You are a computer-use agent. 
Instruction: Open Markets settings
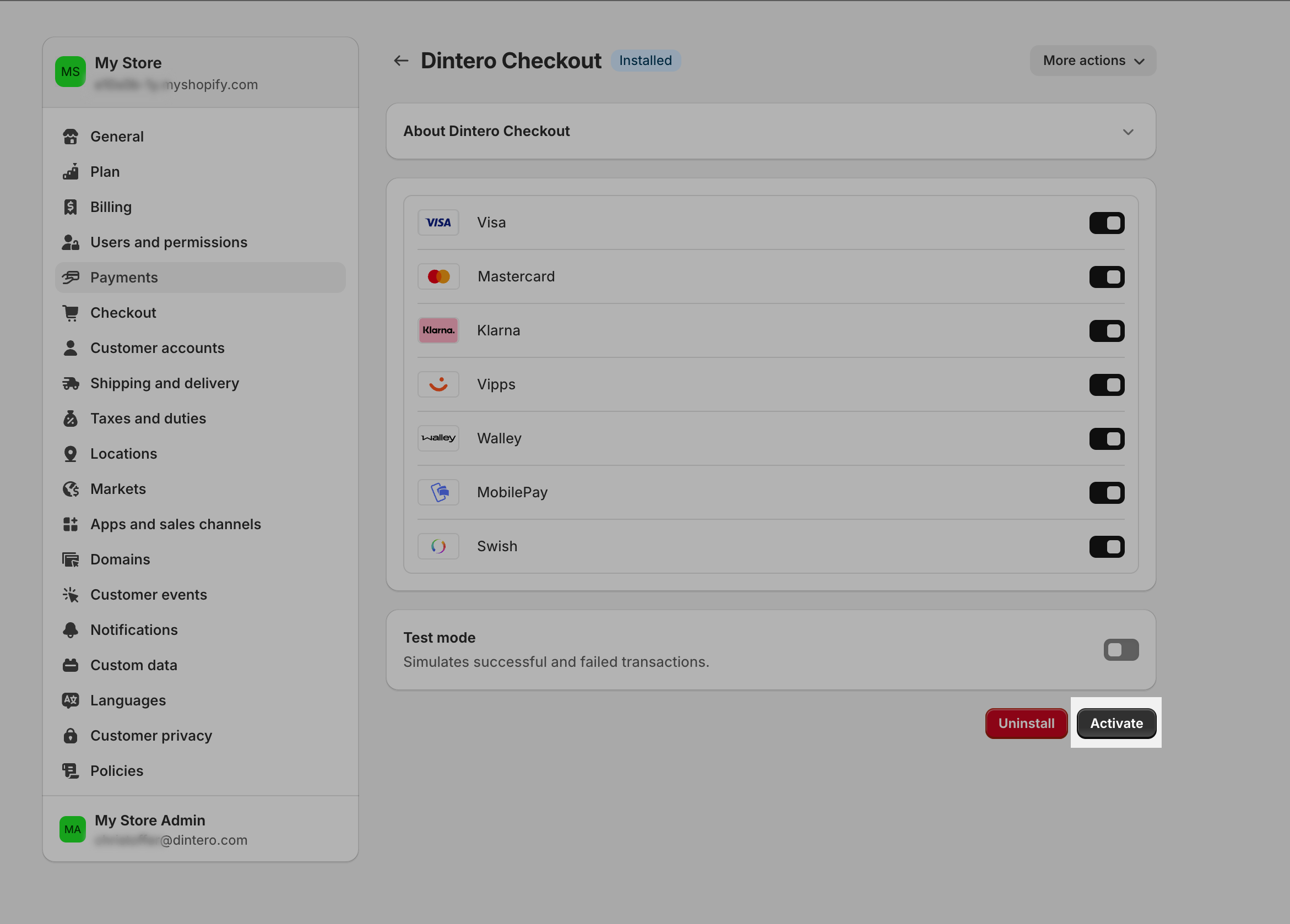click(200, 489)
